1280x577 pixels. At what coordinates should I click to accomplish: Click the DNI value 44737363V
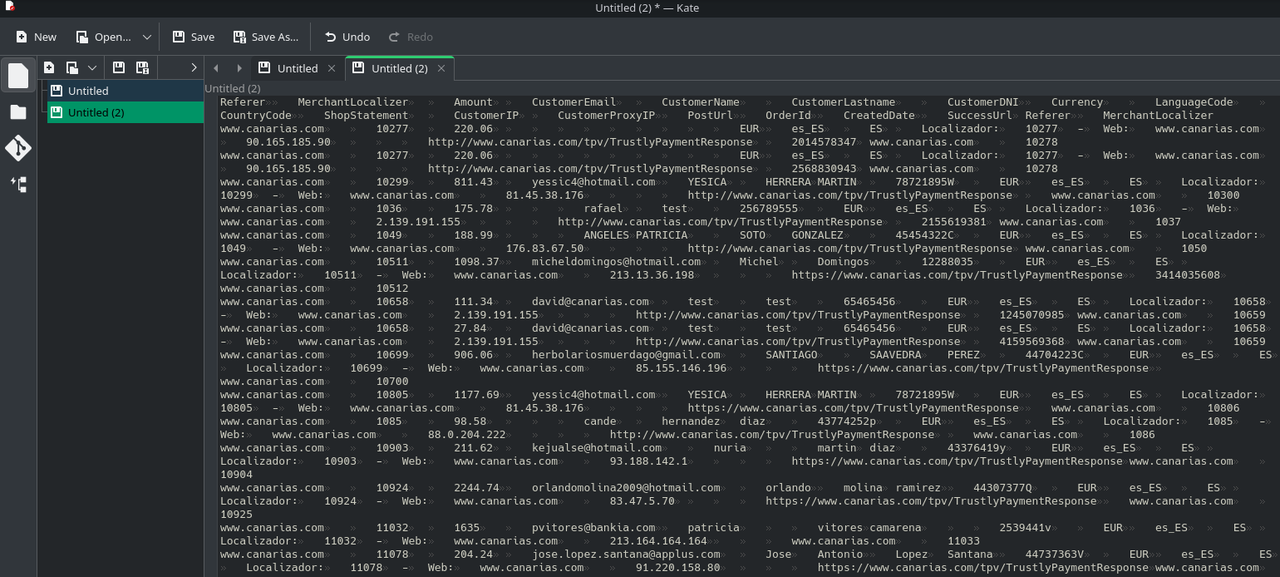[1054, 553]
